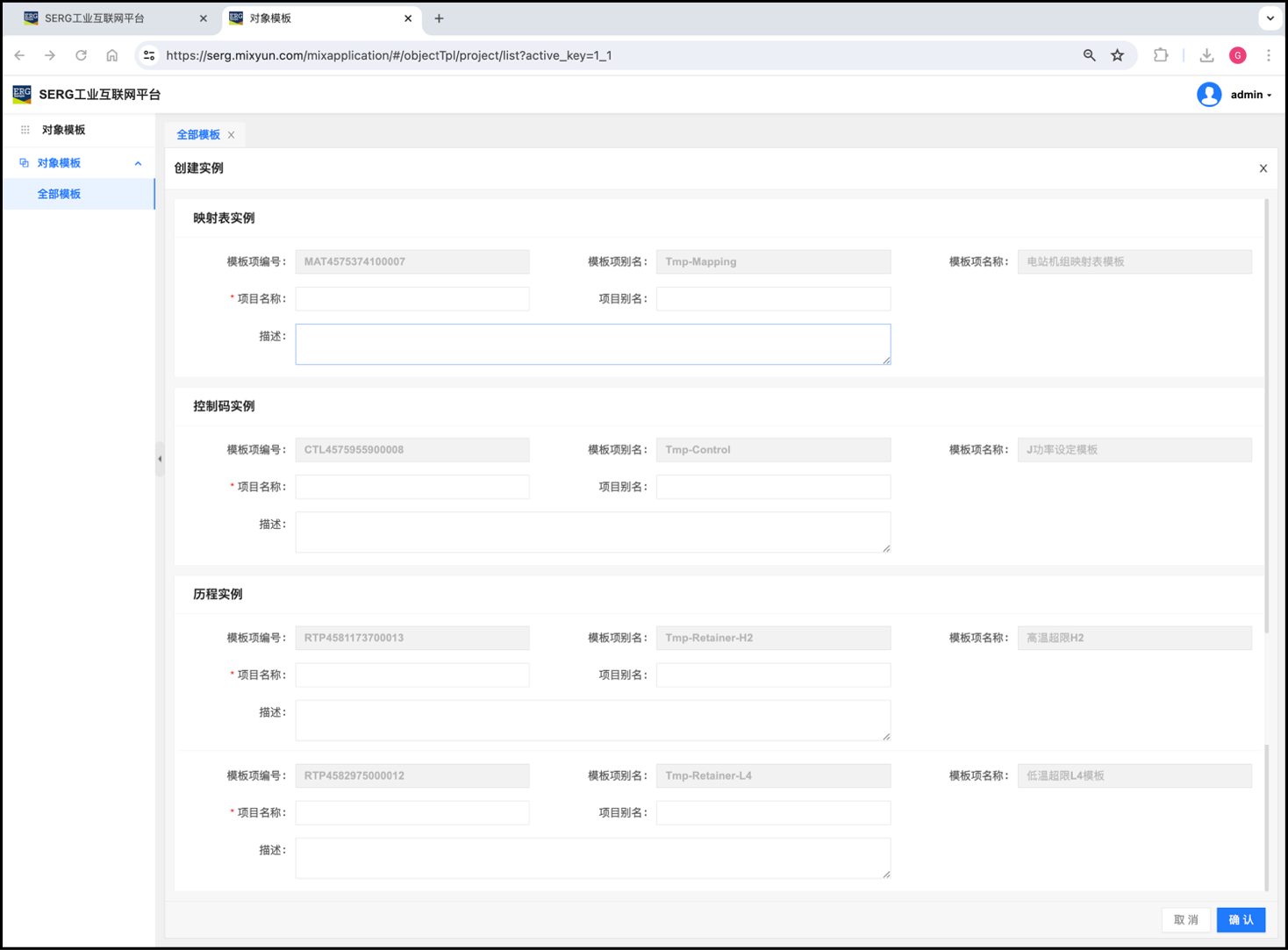This screenshot has width=1288, height=950.
Task: Close the 全部模板 page tab
Action: (232, 135)
